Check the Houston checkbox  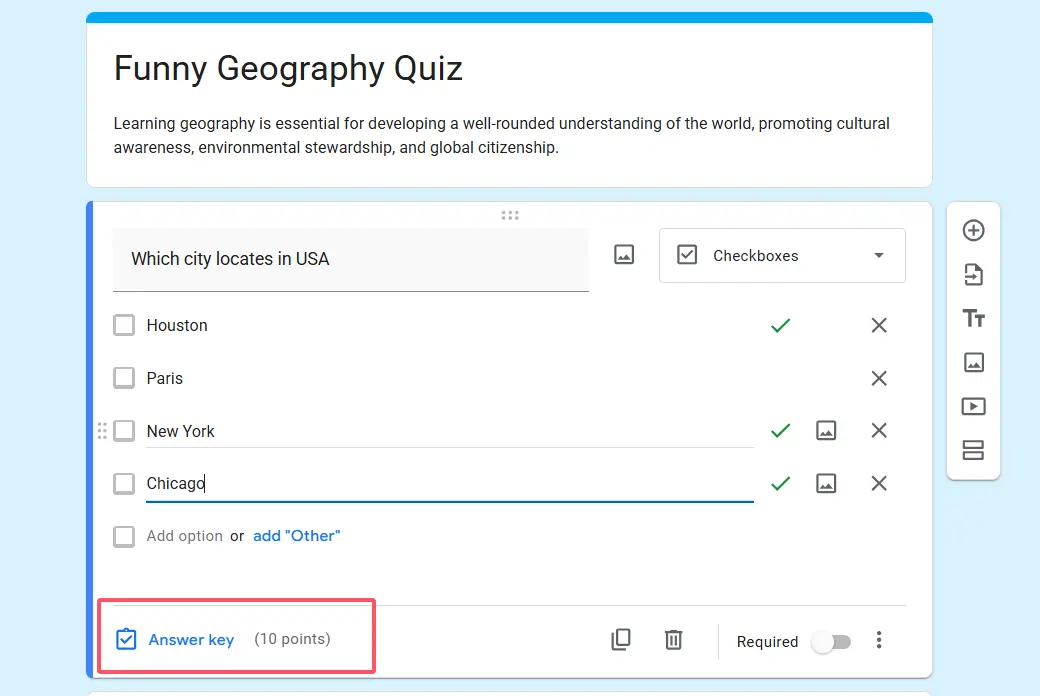(x=124, y=326)
